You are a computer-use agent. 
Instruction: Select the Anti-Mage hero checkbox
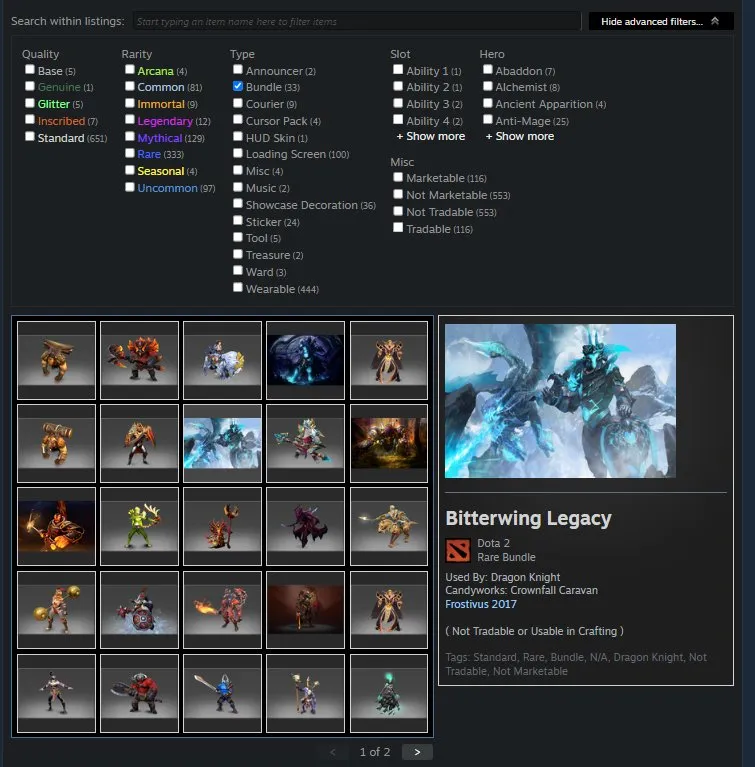point(488,119)
